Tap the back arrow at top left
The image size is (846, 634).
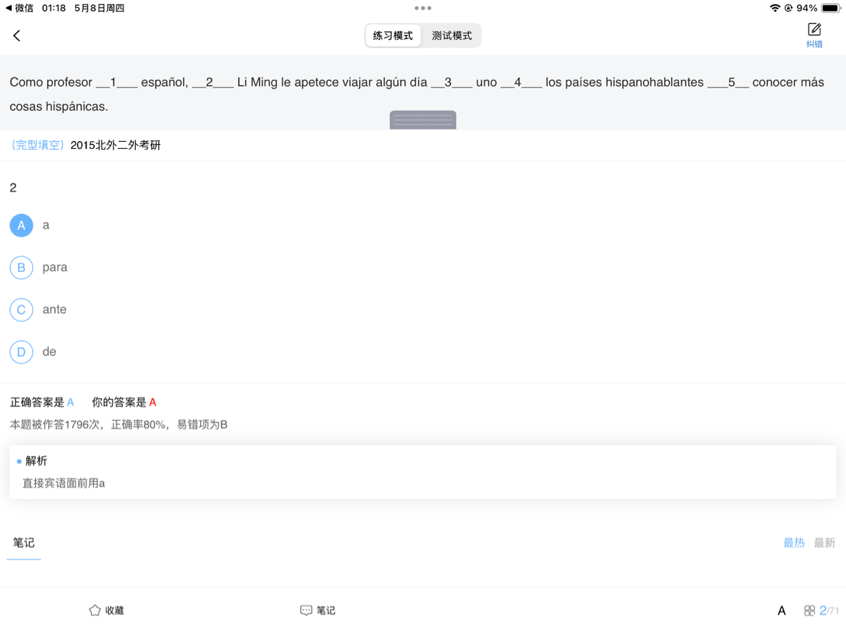[17, 34]
